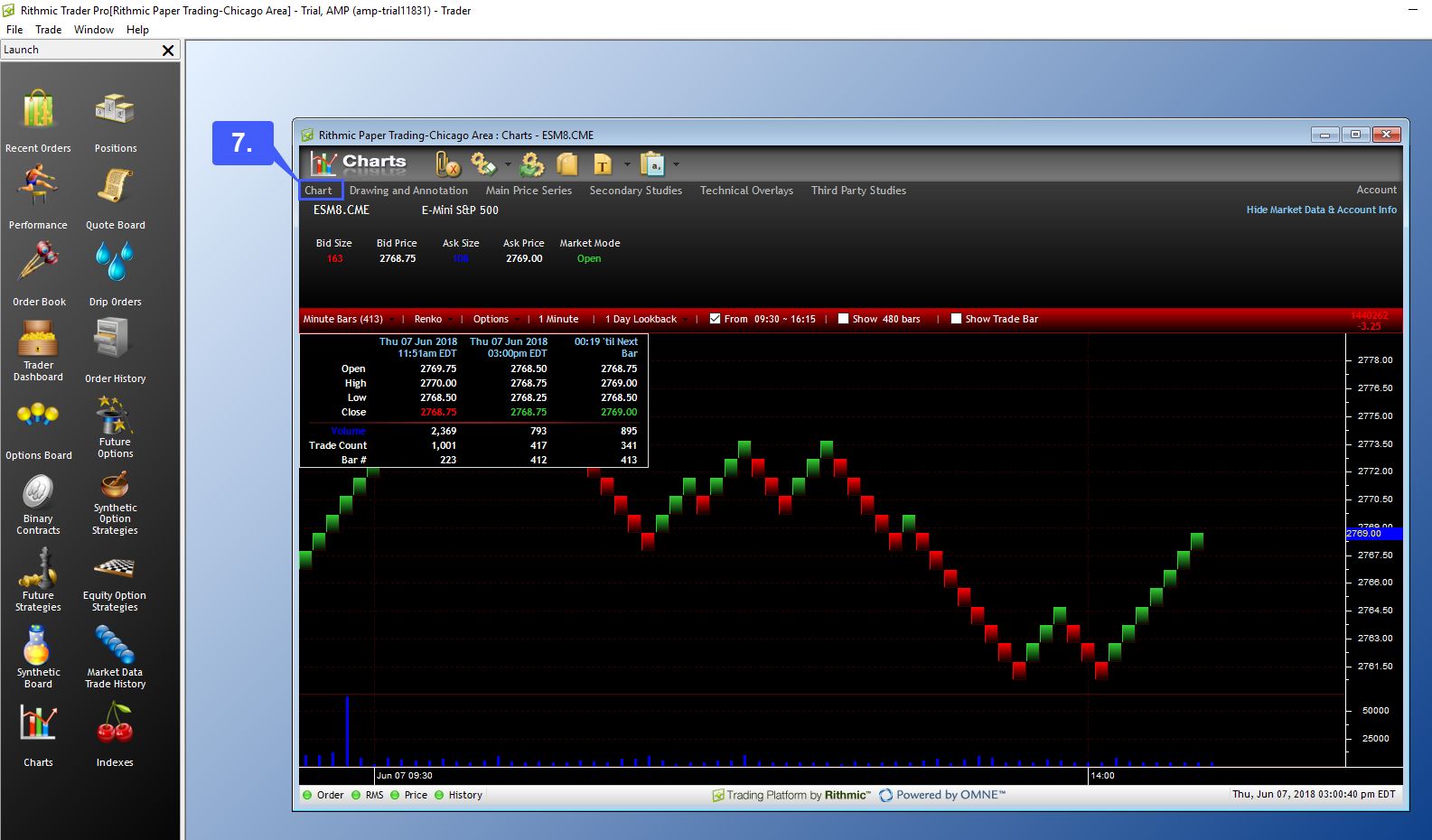1432x840 pixels.
Task: Open the Drip Orders launcher icon
Action: point(115,263)
